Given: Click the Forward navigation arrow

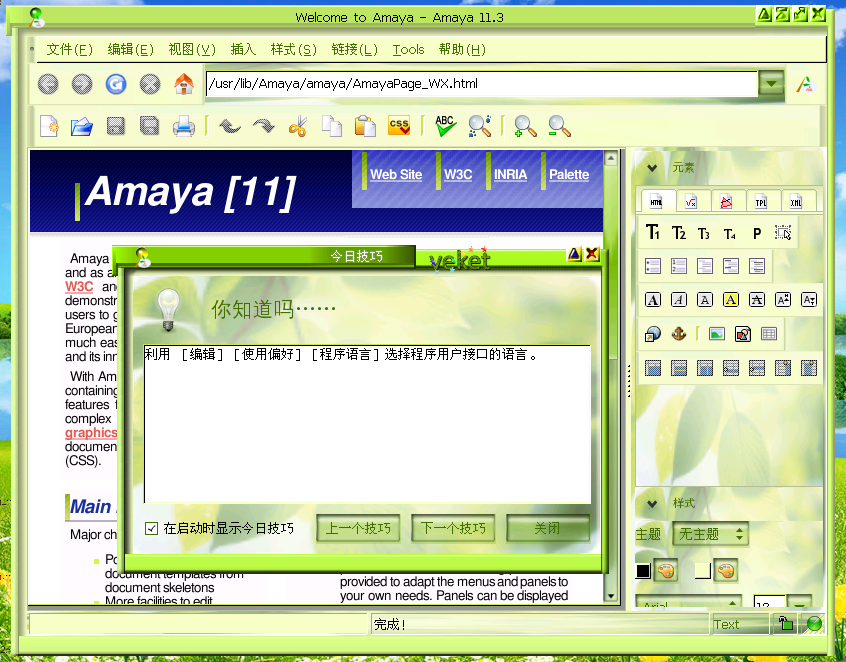Looking at the screenshot, I should point(82,84).
